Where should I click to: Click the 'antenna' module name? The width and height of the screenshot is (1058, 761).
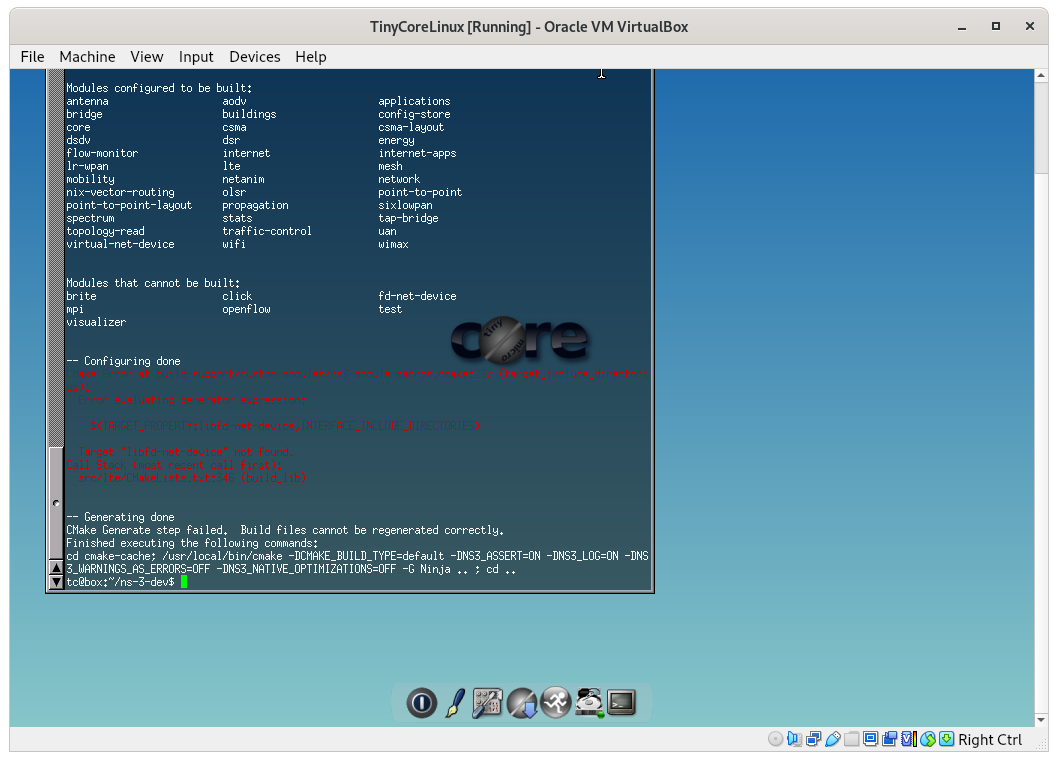coord(87,101)
